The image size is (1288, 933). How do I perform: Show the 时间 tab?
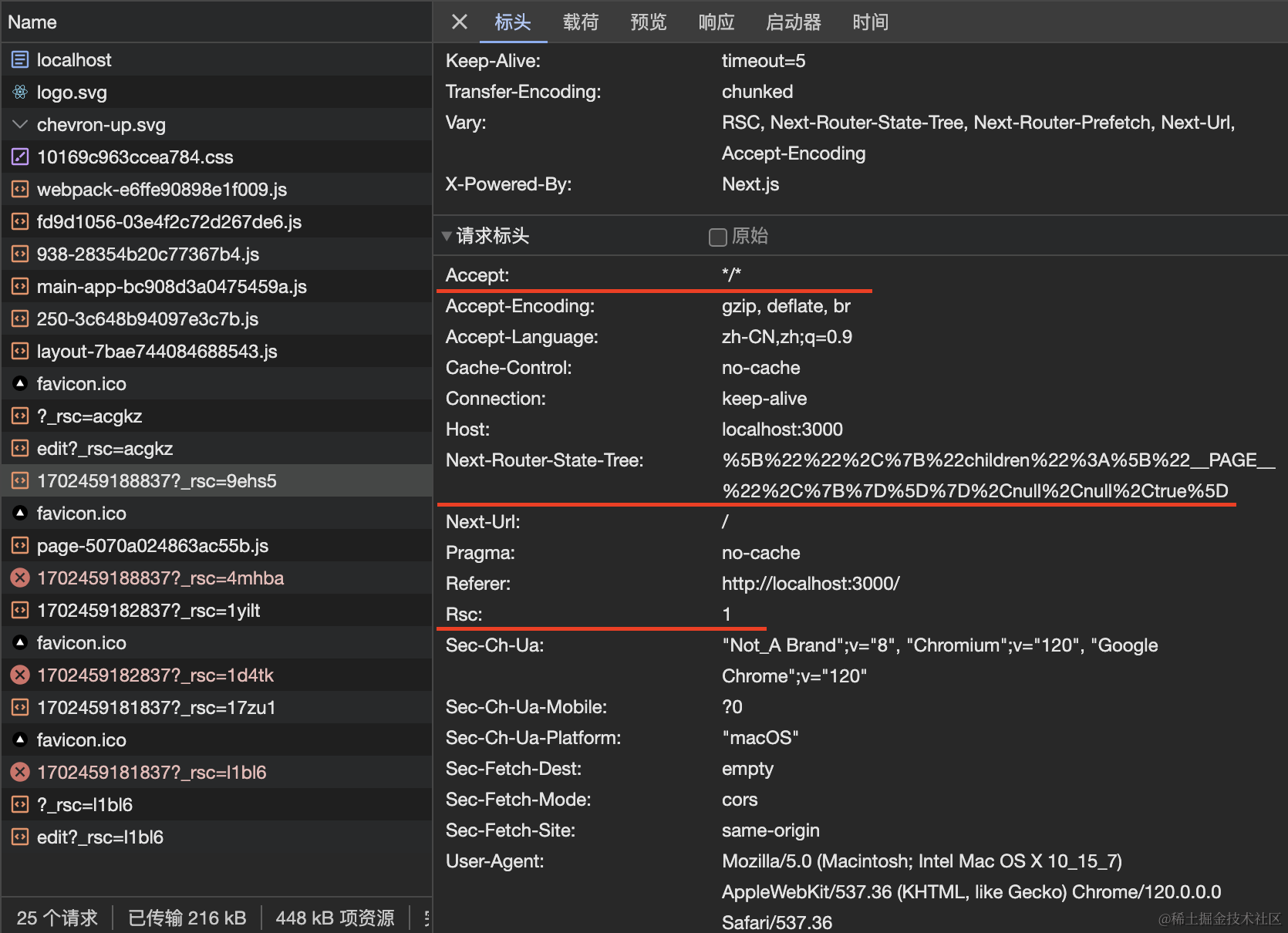(870, 22)
